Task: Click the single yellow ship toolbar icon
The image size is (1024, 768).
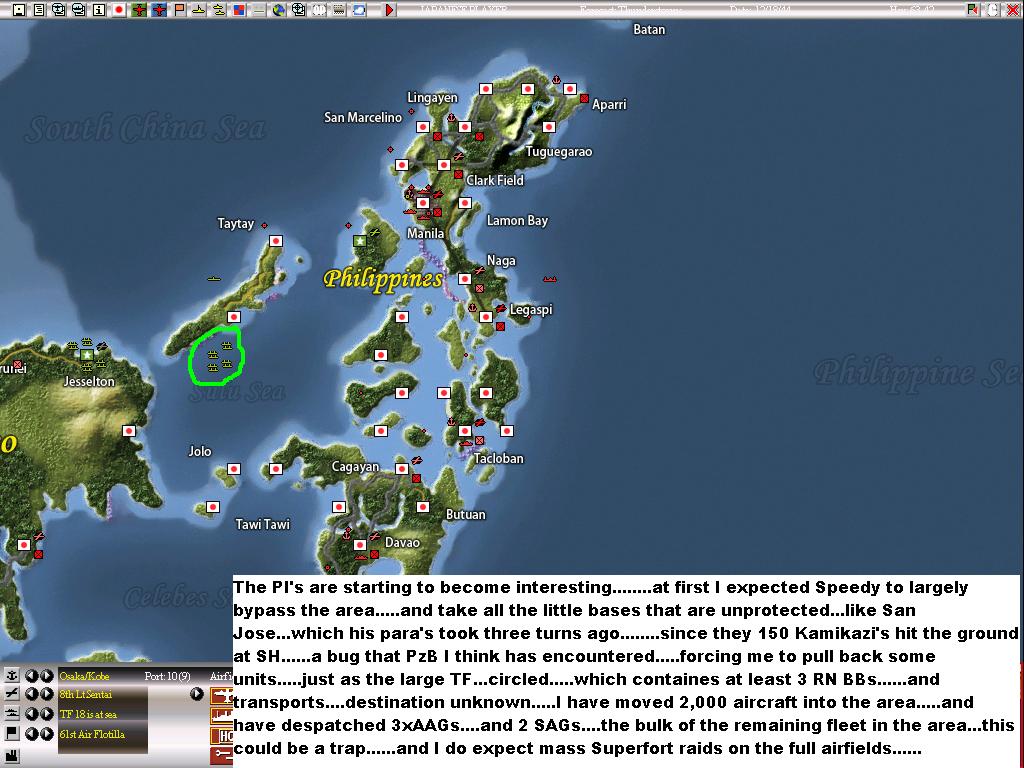Action: tap(199, 10)
